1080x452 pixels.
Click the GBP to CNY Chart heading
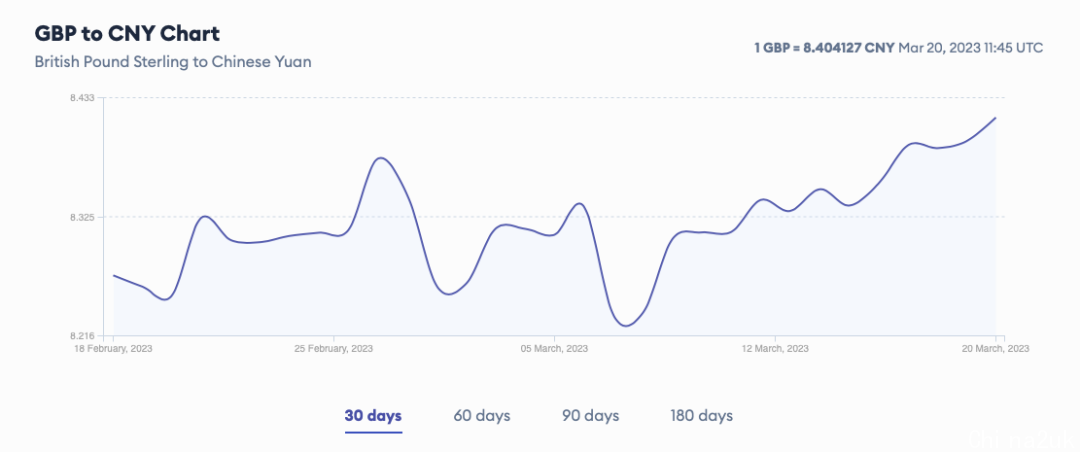(x=127, y=33)
